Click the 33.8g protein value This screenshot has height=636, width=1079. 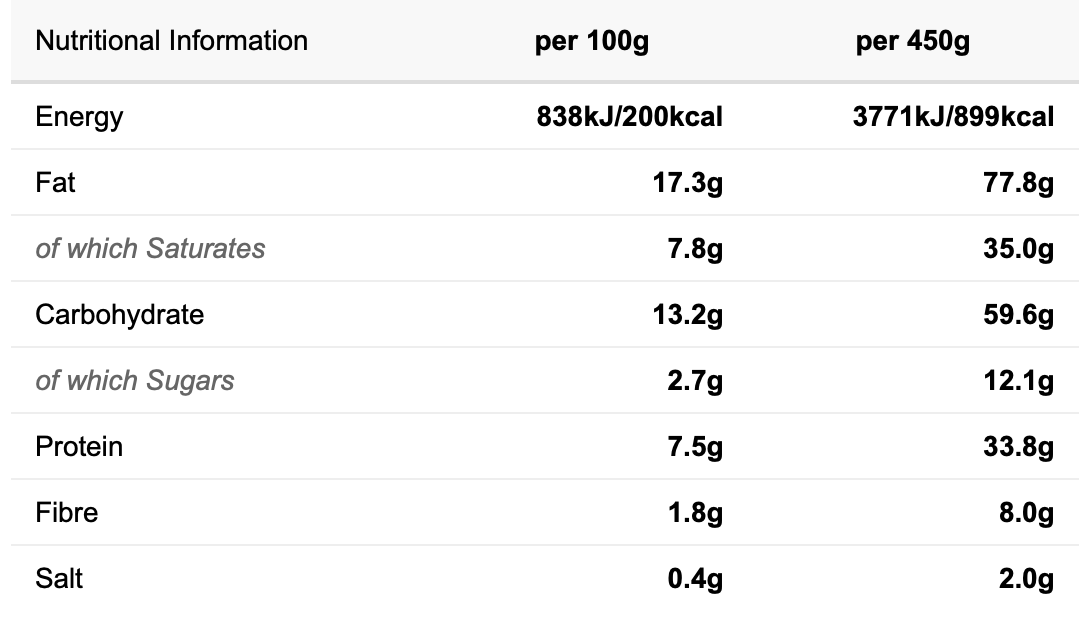[x=1018, y=448]
